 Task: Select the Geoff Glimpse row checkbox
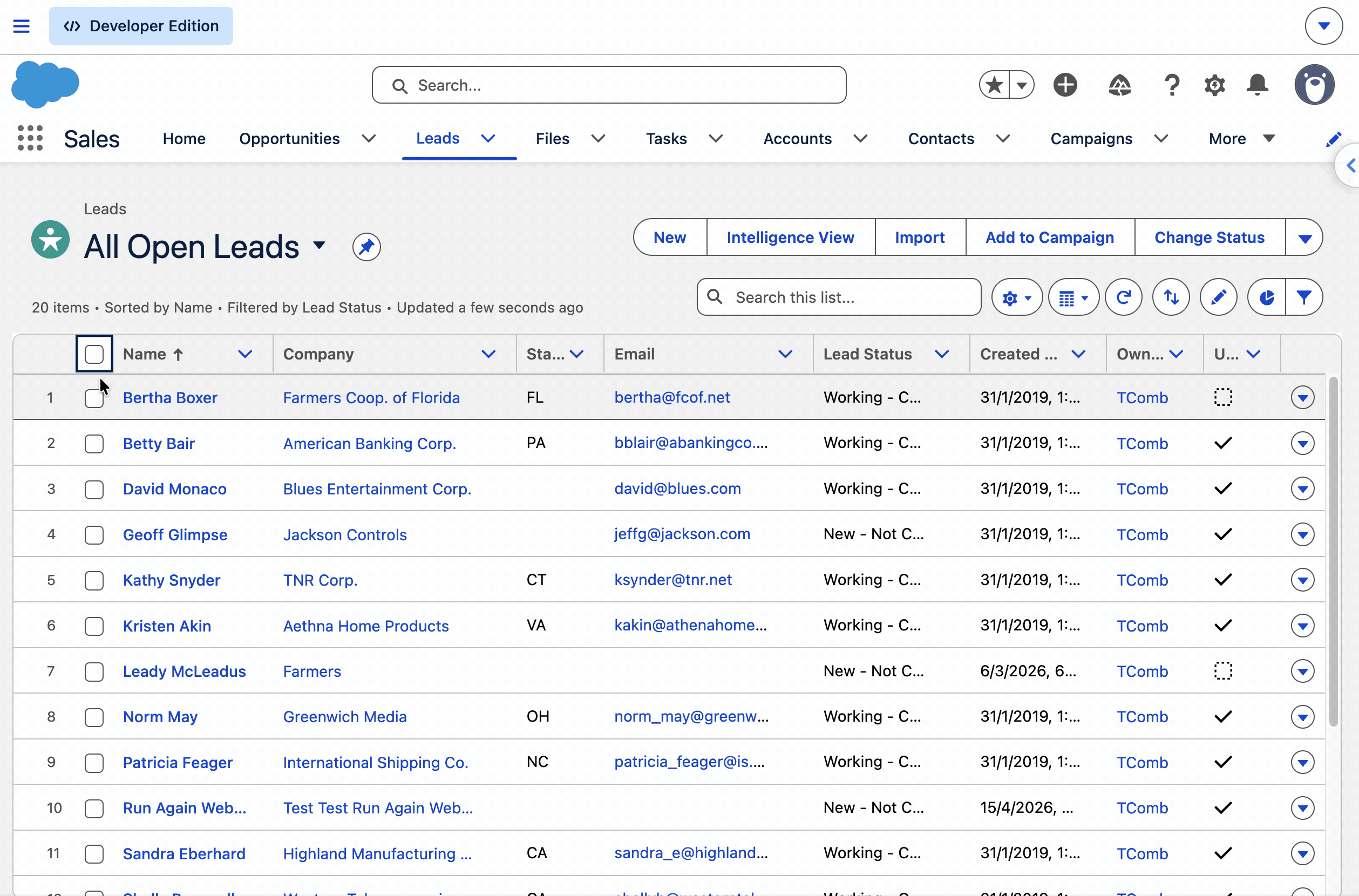click(x=94, y=535)
